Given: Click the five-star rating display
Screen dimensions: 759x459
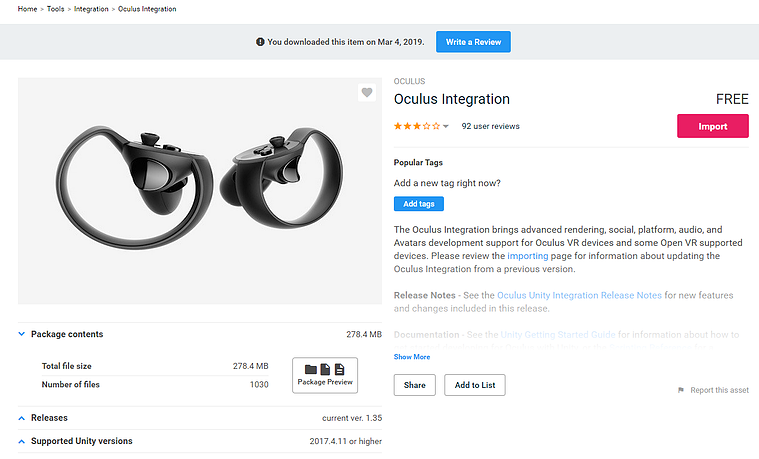Looking at the screenshot, I should [x=417, y=126].
